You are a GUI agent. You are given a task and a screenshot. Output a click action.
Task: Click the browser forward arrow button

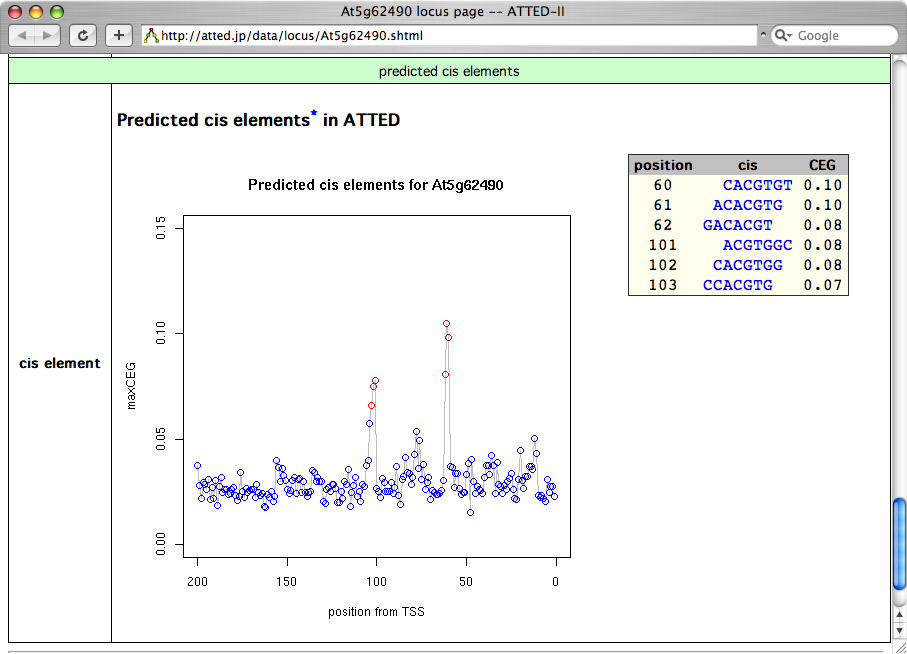point(46,35)
